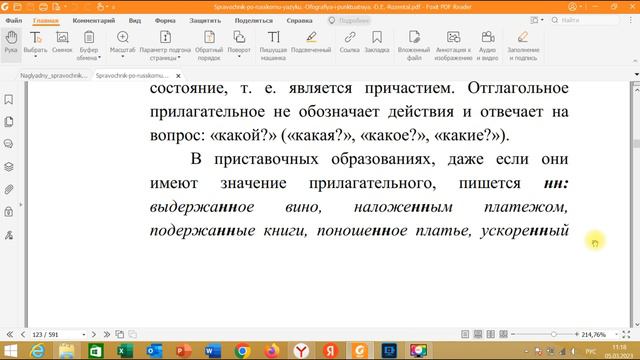Expand the Выбрать tool dropdown arrow

(36, 57)
